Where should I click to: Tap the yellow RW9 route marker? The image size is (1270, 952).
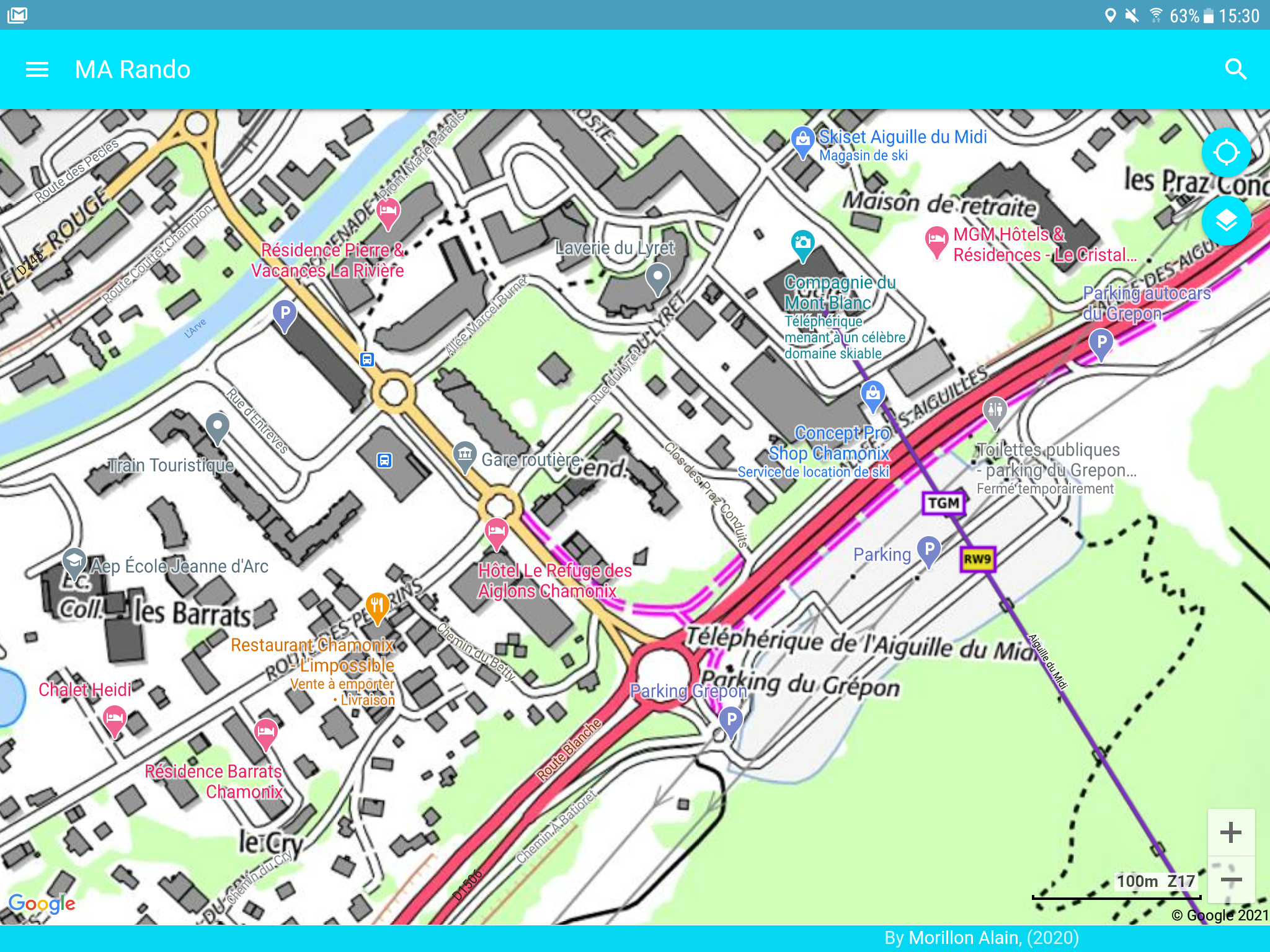[x=977, y=559]
